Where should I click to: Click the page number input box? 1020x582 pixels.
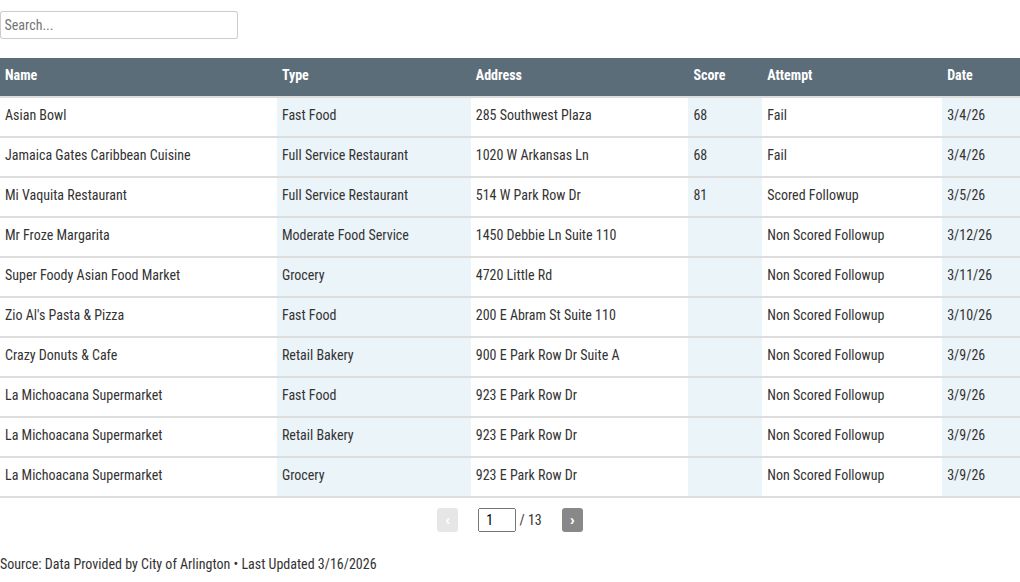pos(496,520)
